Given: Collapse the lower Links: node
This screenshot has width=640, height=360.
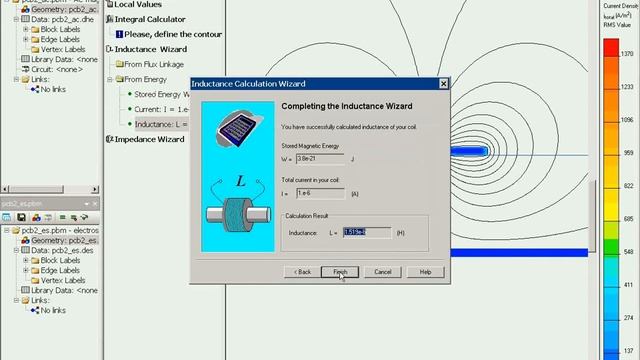Looking at the screenshot, I should (x=16, y=300).
